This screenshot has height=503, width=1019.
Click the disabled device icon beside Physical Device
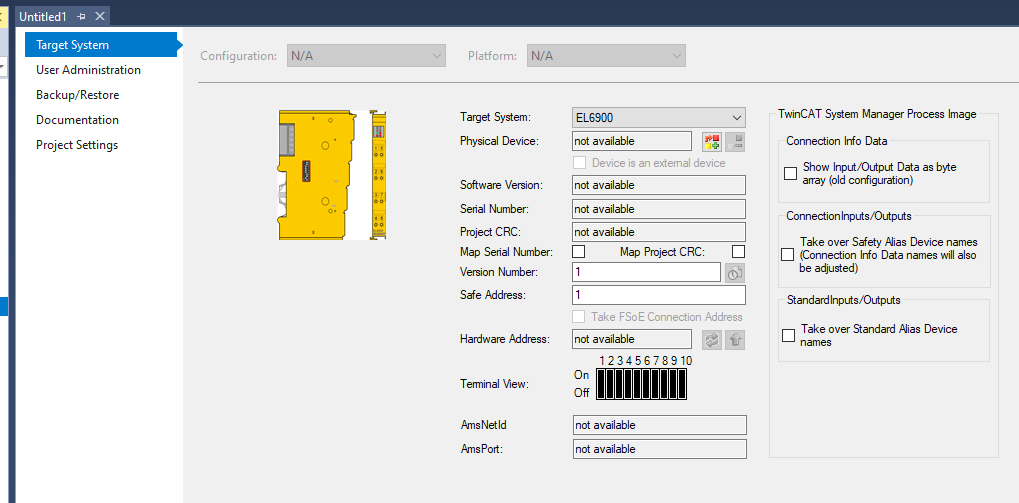[735, 141]
